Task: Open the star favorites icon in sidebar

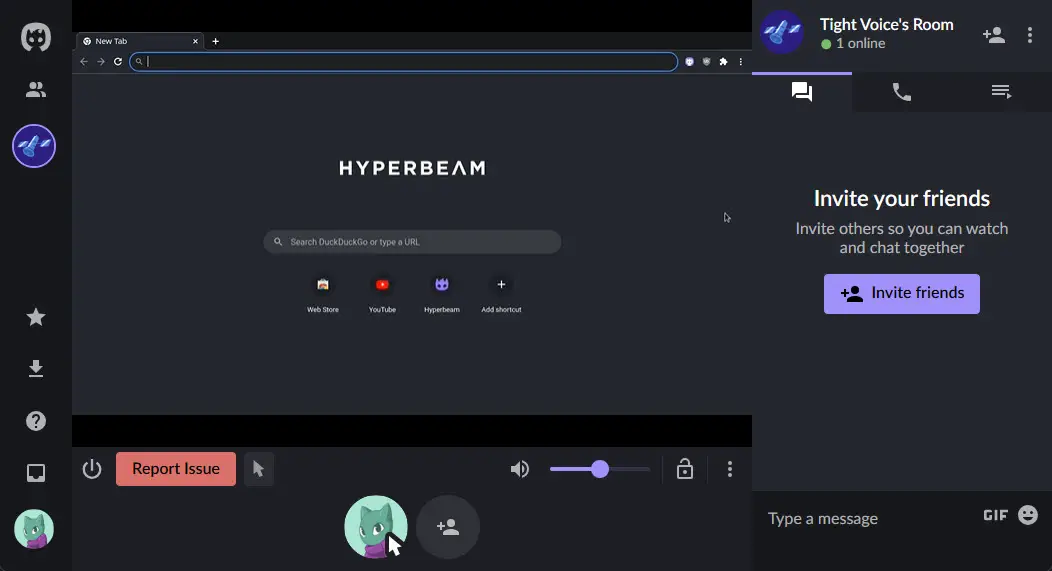Action: click(36, 317)
